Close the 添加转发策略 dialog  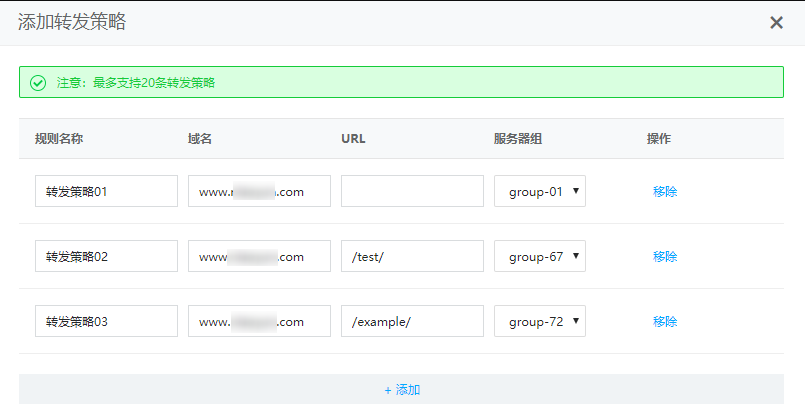(x=776, y=22)
